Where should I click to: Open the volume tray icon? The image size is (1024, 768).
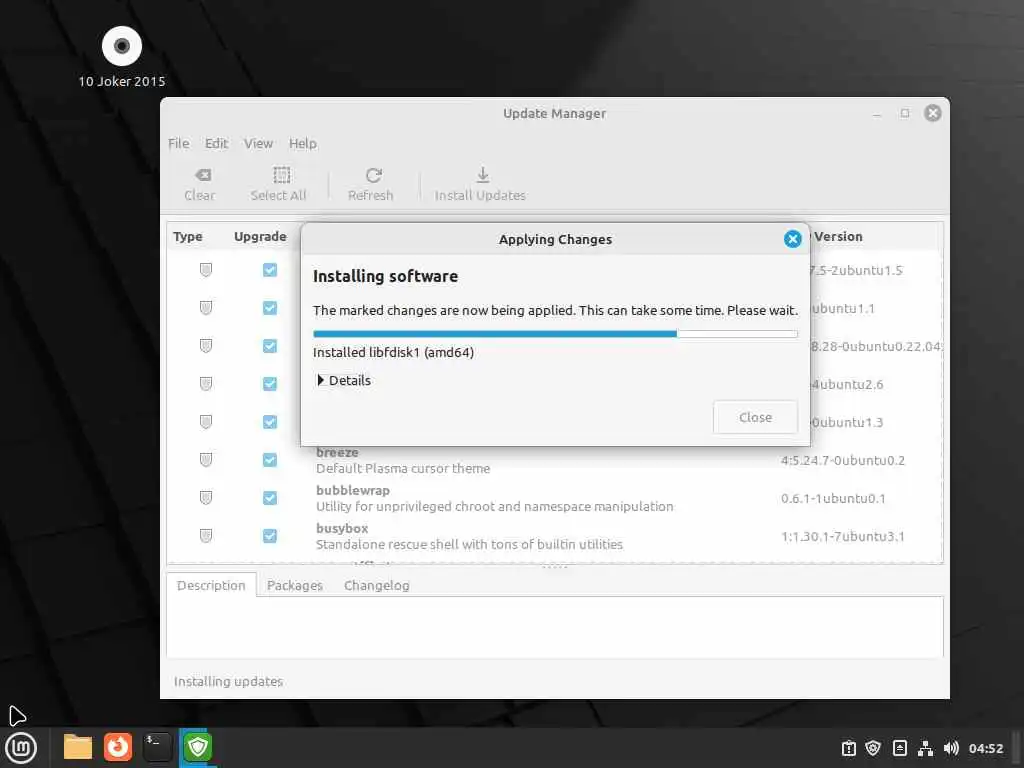tap(951, 748)
